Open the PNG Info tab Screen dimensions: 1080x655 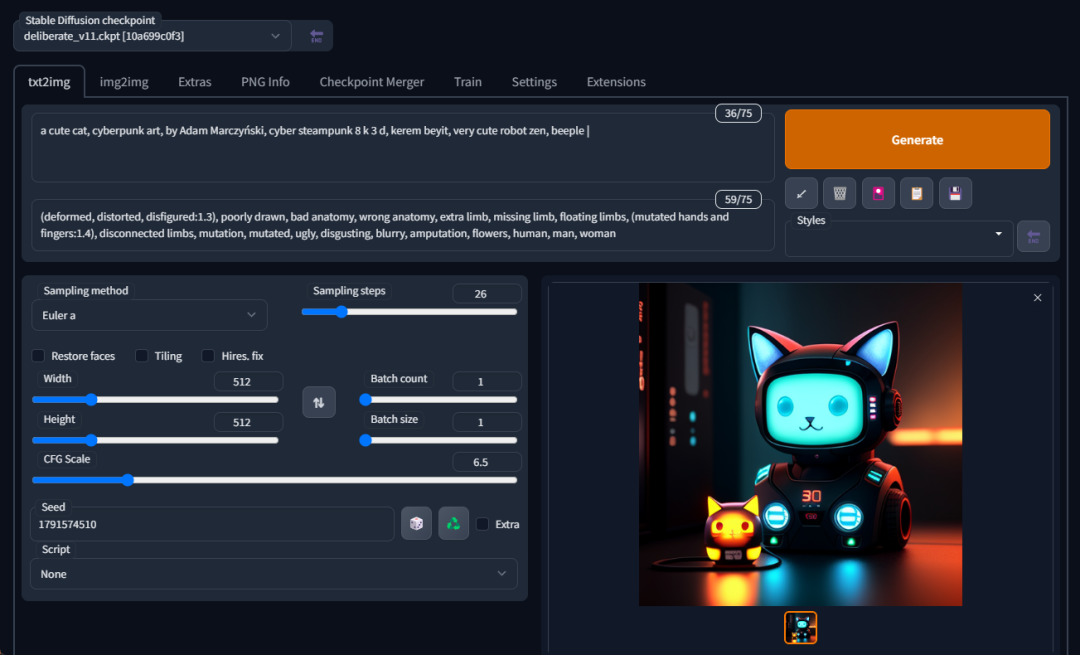tap(265, 82)
